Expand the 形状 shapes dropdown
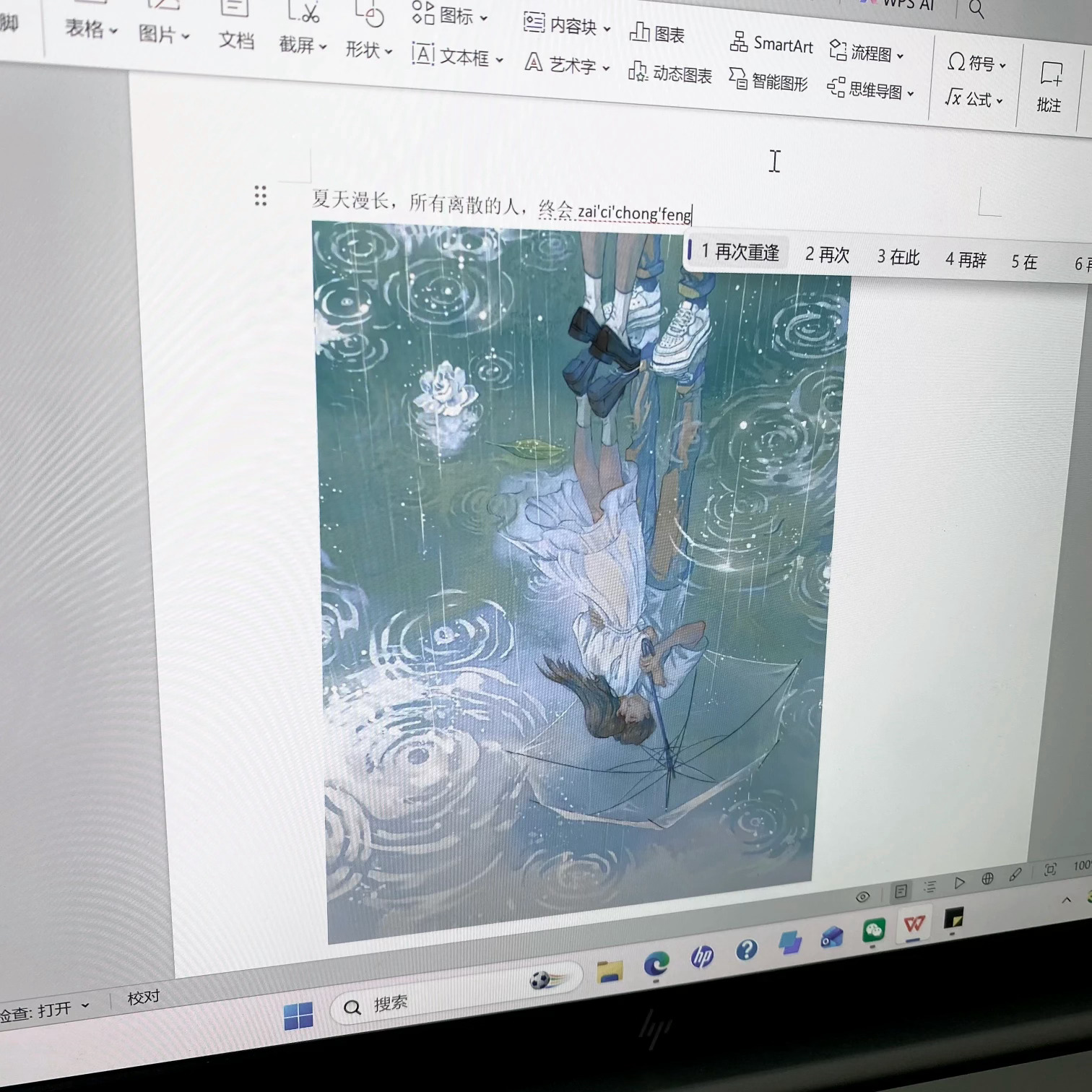 point(368,50)
